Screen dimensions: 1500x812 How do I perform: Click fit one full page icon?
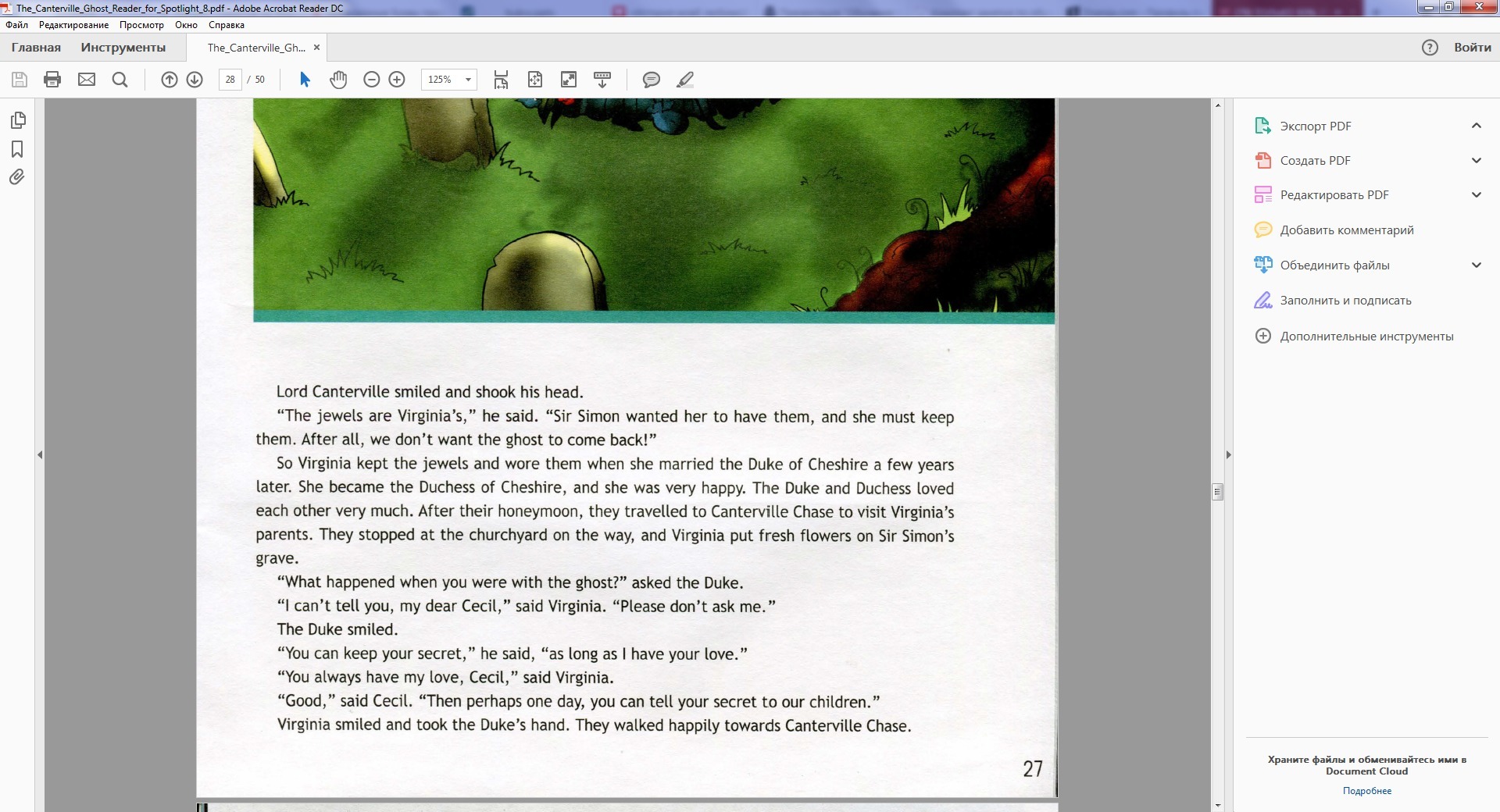tap(535, 80)
